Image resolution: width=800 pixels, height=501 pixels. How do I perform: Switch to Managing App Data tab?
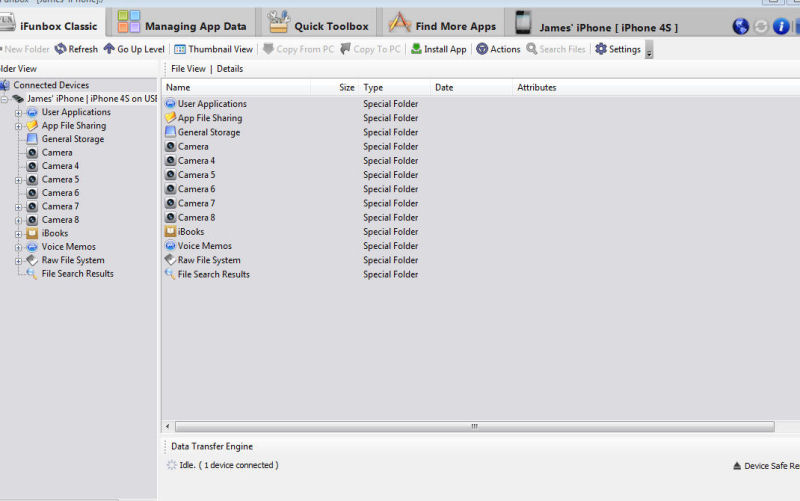[182, 23]
